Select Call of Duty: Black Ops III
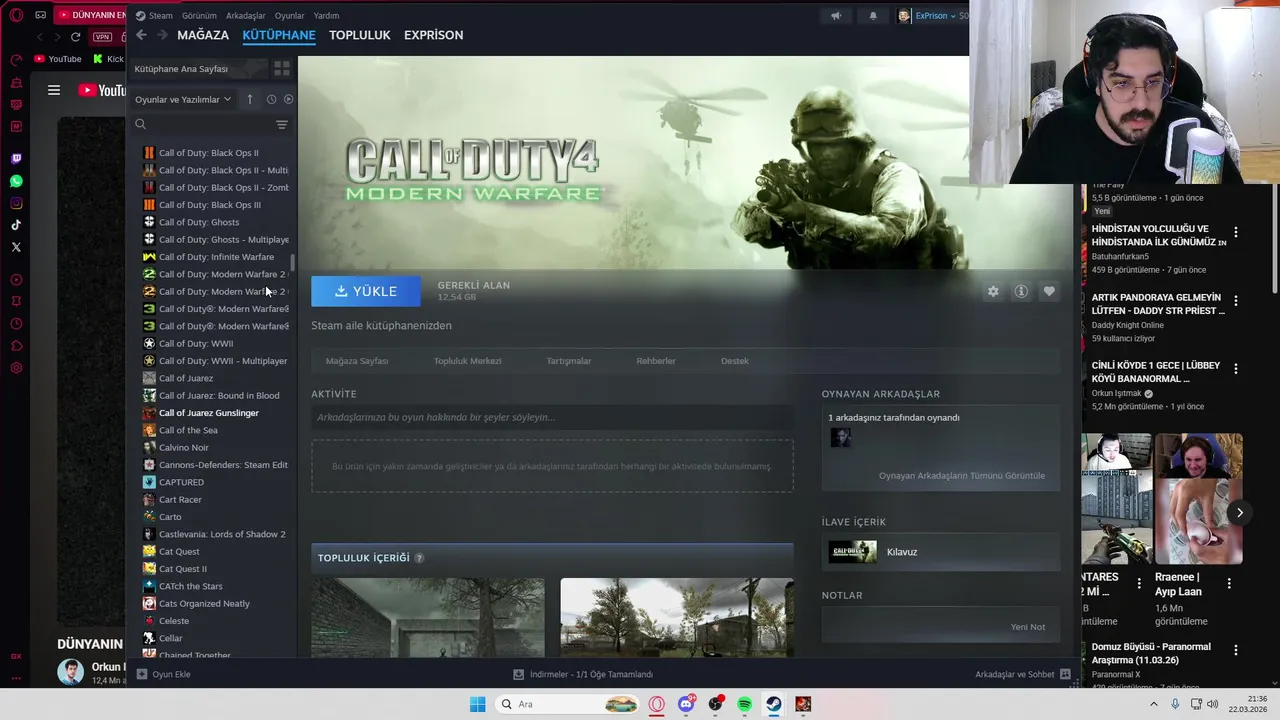The height and width of the screenshot is (720, 1280). pos(210,205)
